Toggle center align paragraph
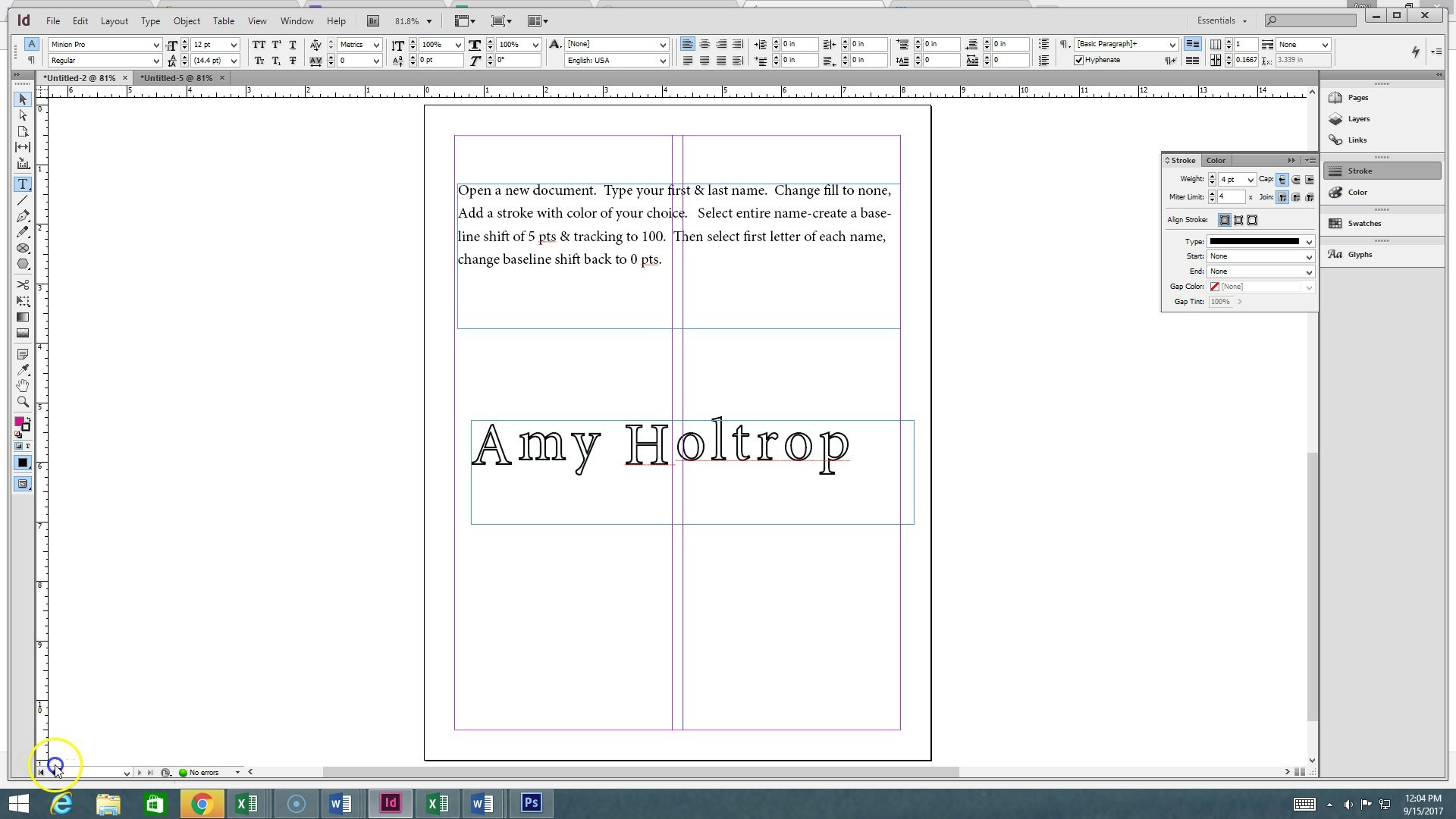Viewport: 1456px width, 819px height. coord(704,45)
